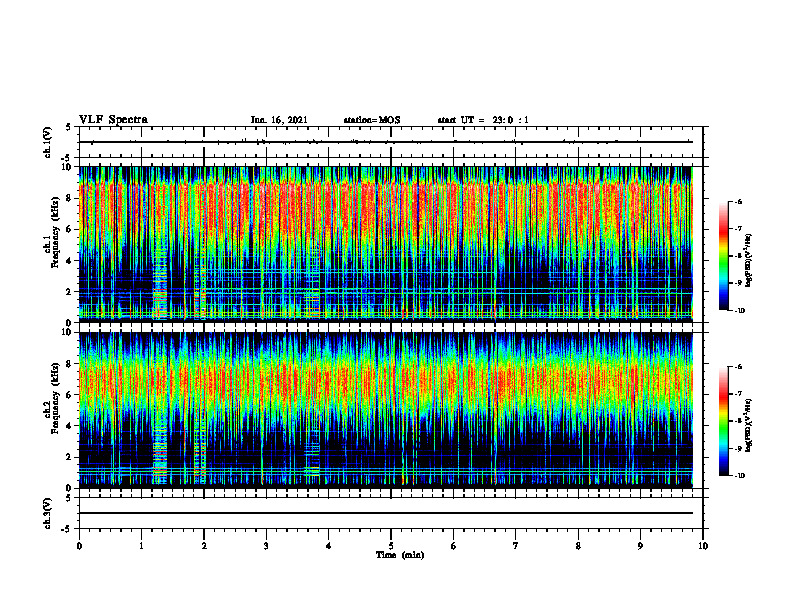Click time axis tick label "1"
792x612 pixels.
coord(141,546)
